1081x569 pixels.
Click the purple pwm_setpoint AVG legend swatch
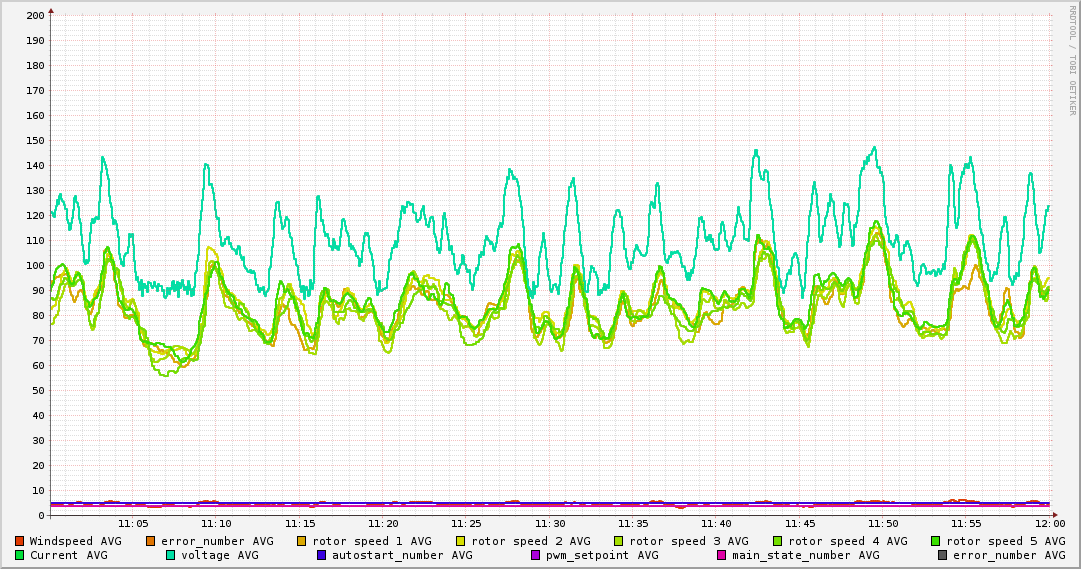[x=536, y=555]
